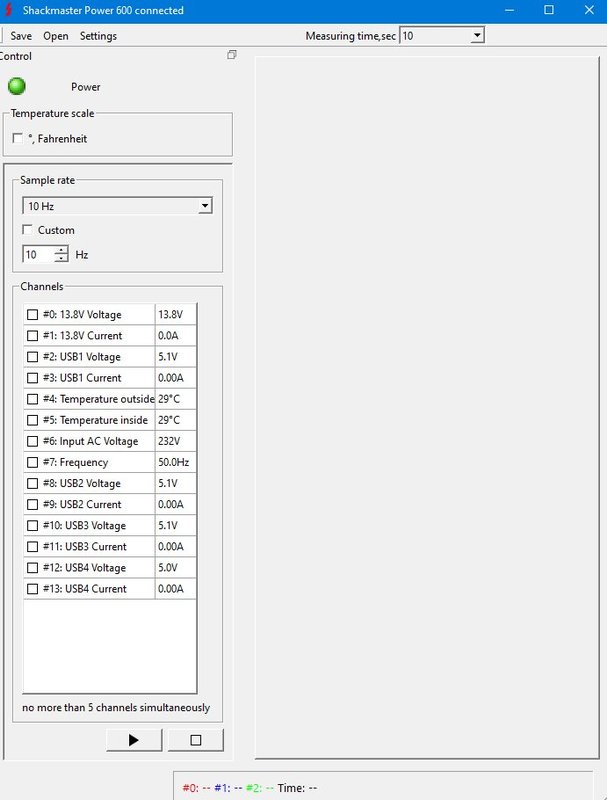Open the Settings menu

coord(98,36)
